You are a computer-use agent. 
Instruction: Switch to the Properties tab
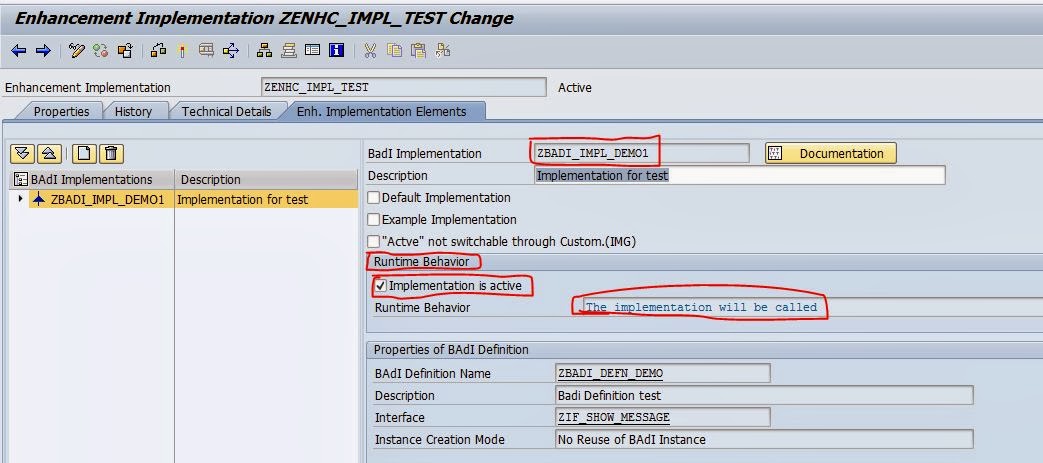tap(61, 111)
